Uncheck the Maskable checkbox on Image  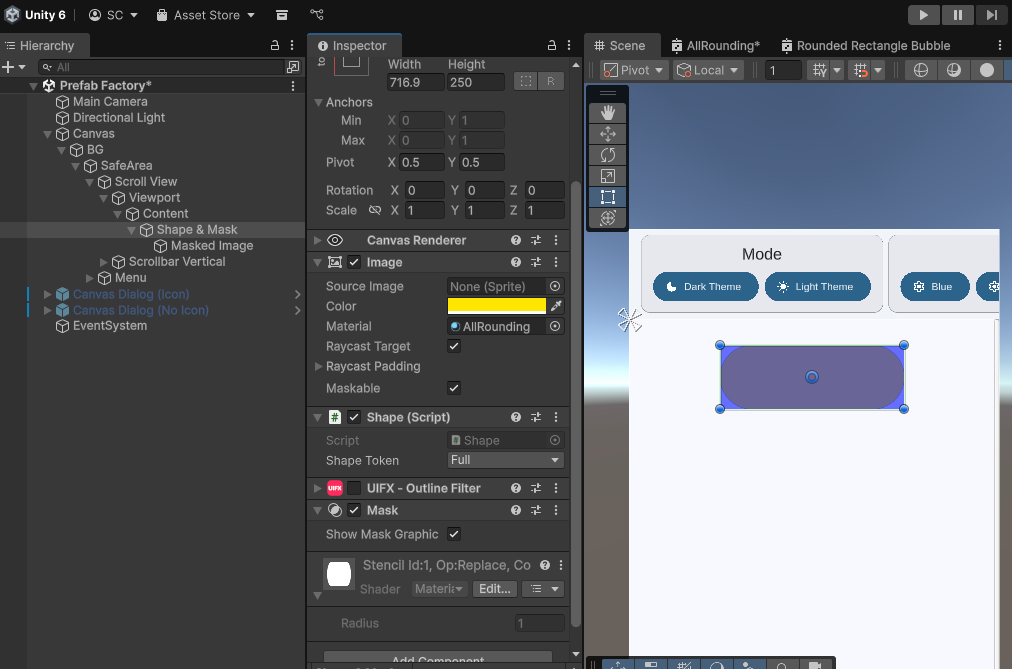coord(453,388)
